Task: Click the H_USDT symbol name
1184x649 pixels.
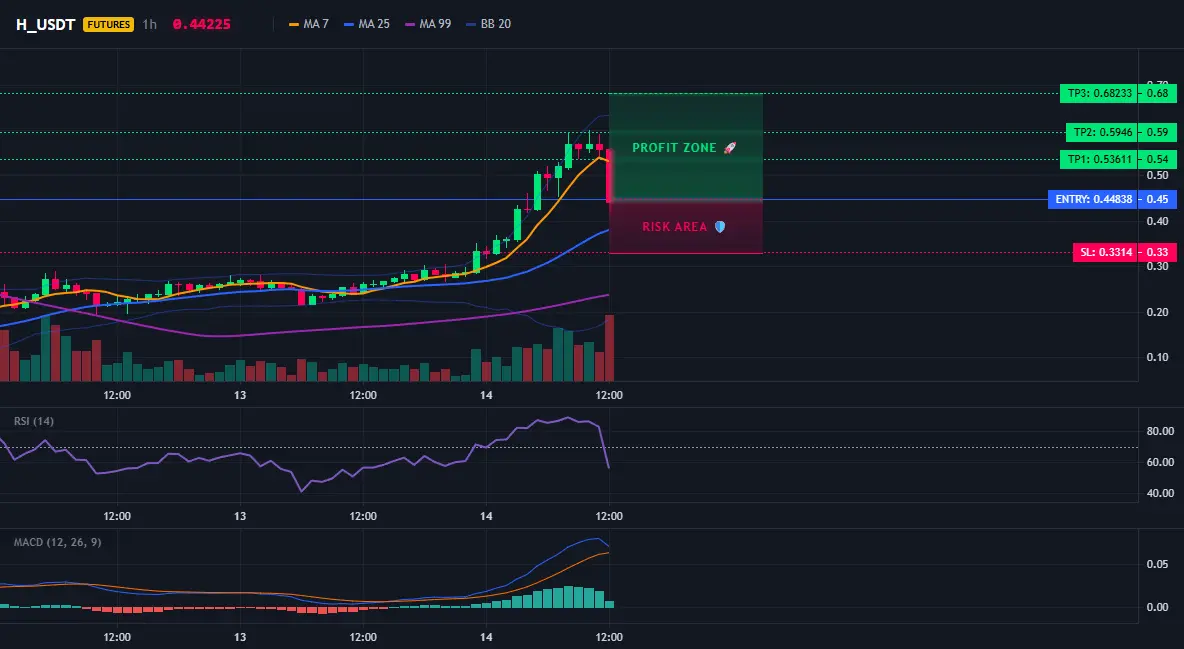Action: (45, 24)
